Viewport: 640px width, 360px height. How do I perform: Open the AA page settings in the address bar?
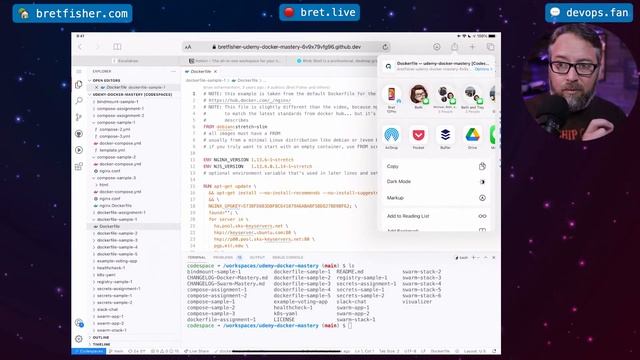pos(188,47)
